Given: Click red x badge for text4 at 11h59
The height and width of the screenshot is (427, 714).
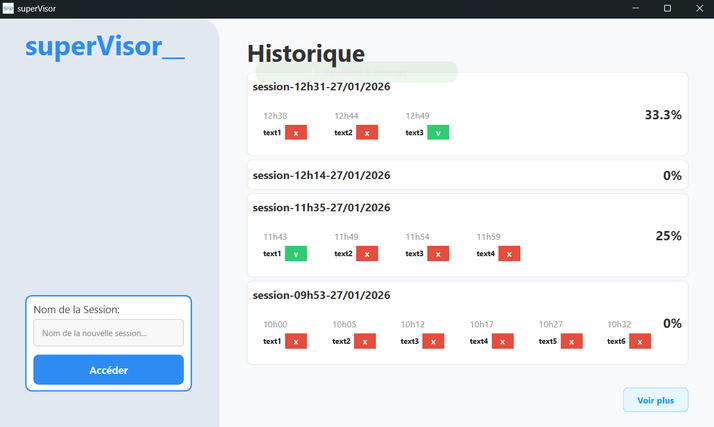Looking at the screenshot, I should (x=509, y=254).
